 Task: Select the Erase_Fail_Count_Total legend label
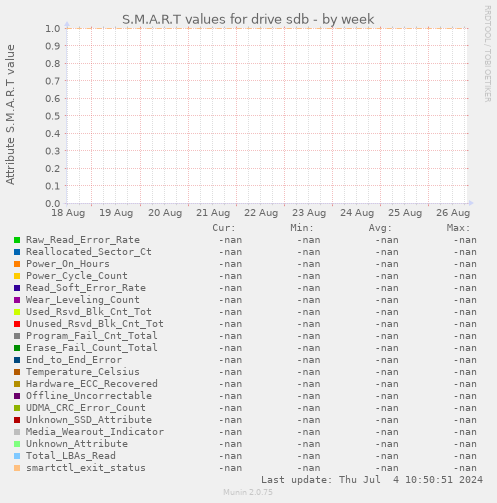92,348
